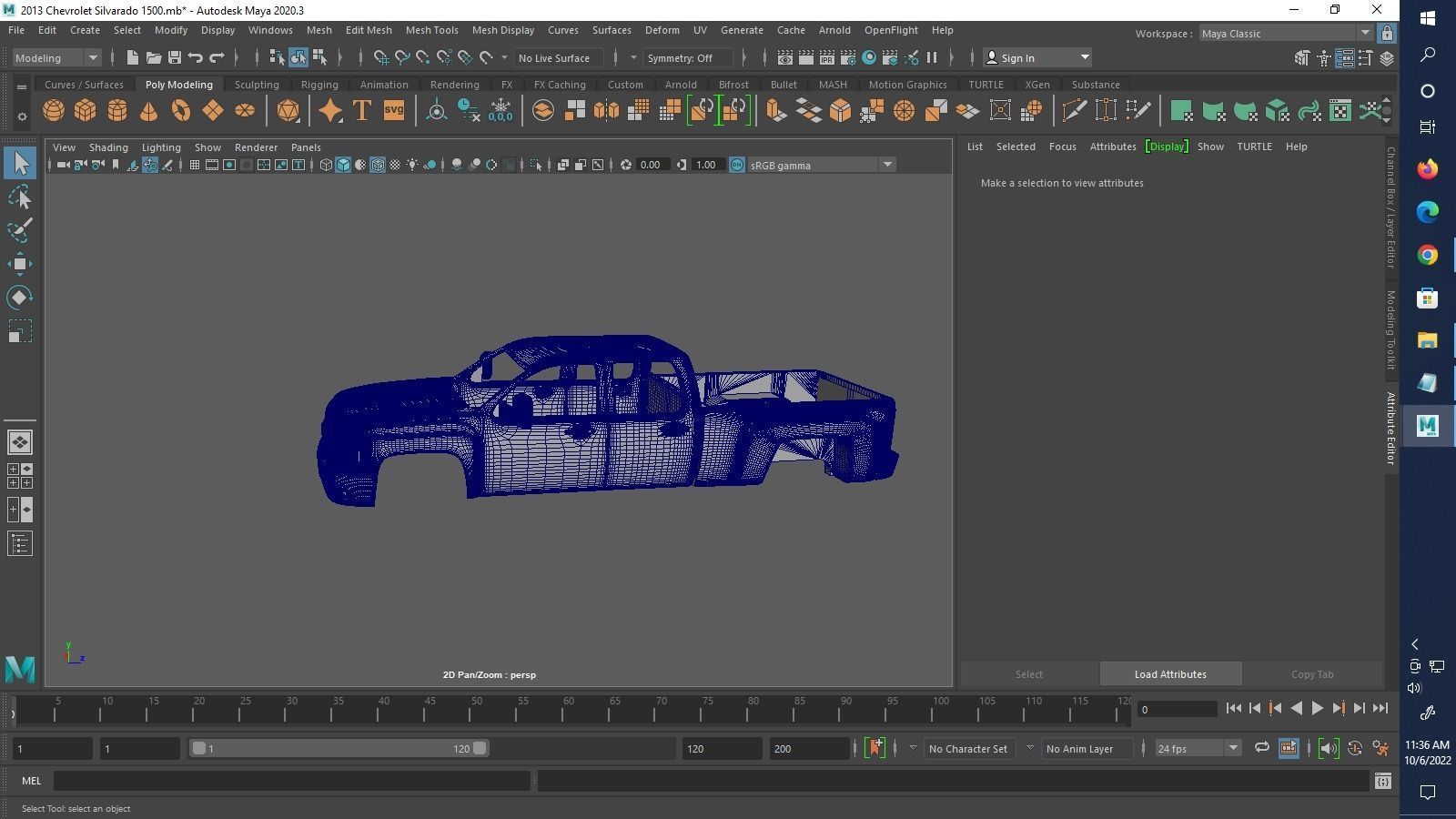Create a polygon cone from the shelf
Screen dimensions: 1456x819
(x=149, y=111)
